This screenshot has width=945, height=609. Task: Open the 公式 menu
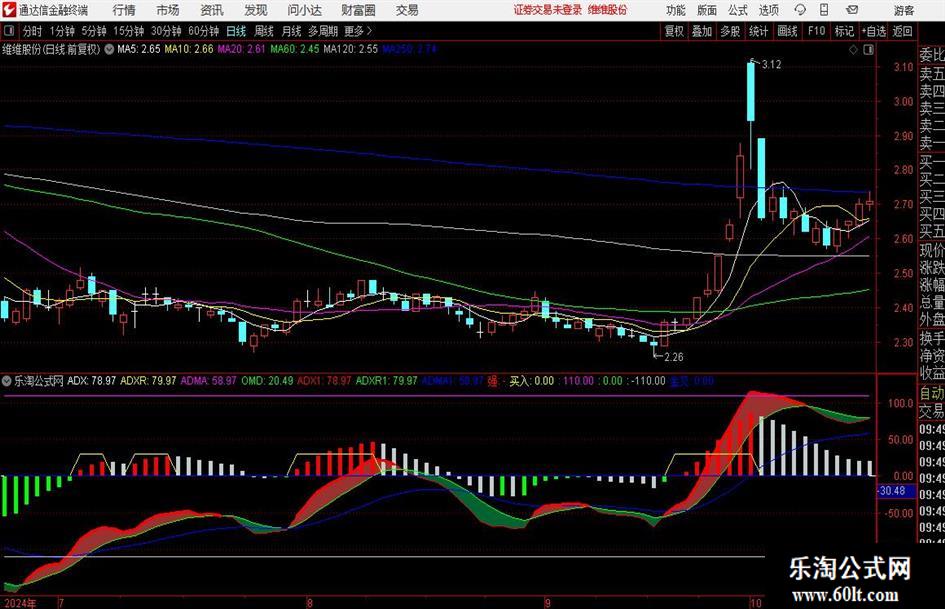[738, 10]
